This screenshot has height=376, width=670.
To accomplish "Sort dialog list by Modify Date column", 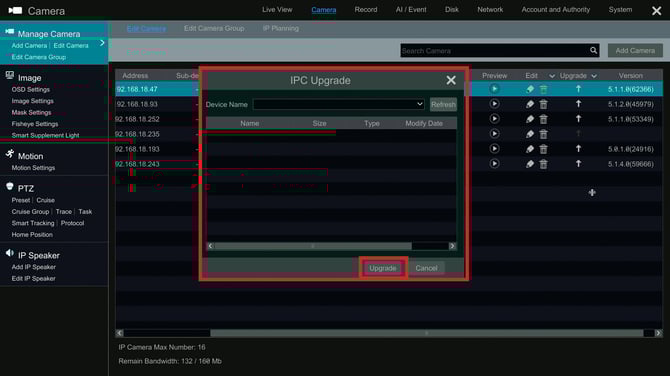I will pyautogui.click(x=424, y=123).
